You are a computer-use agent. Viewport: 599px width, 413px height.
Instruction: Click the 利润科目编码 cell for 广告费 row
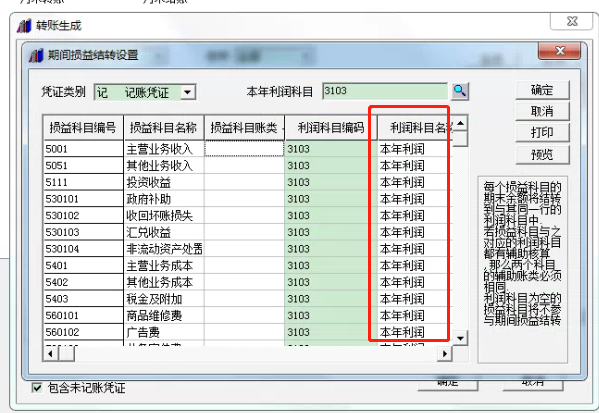click(x=330, y=332)
